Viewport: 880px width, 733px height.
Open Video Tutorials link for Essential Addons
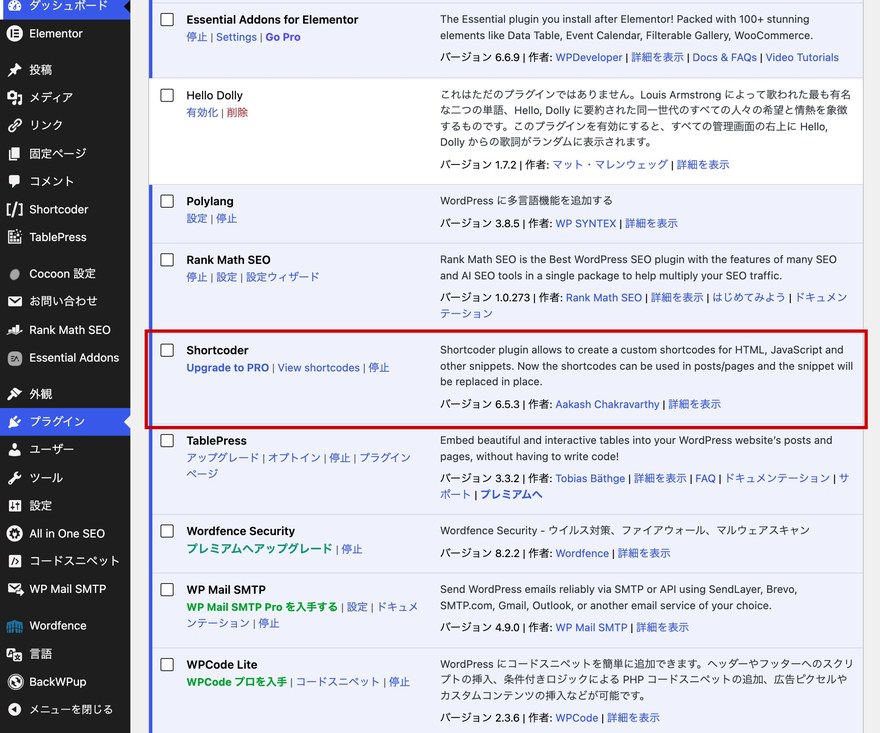coord(802,57)
